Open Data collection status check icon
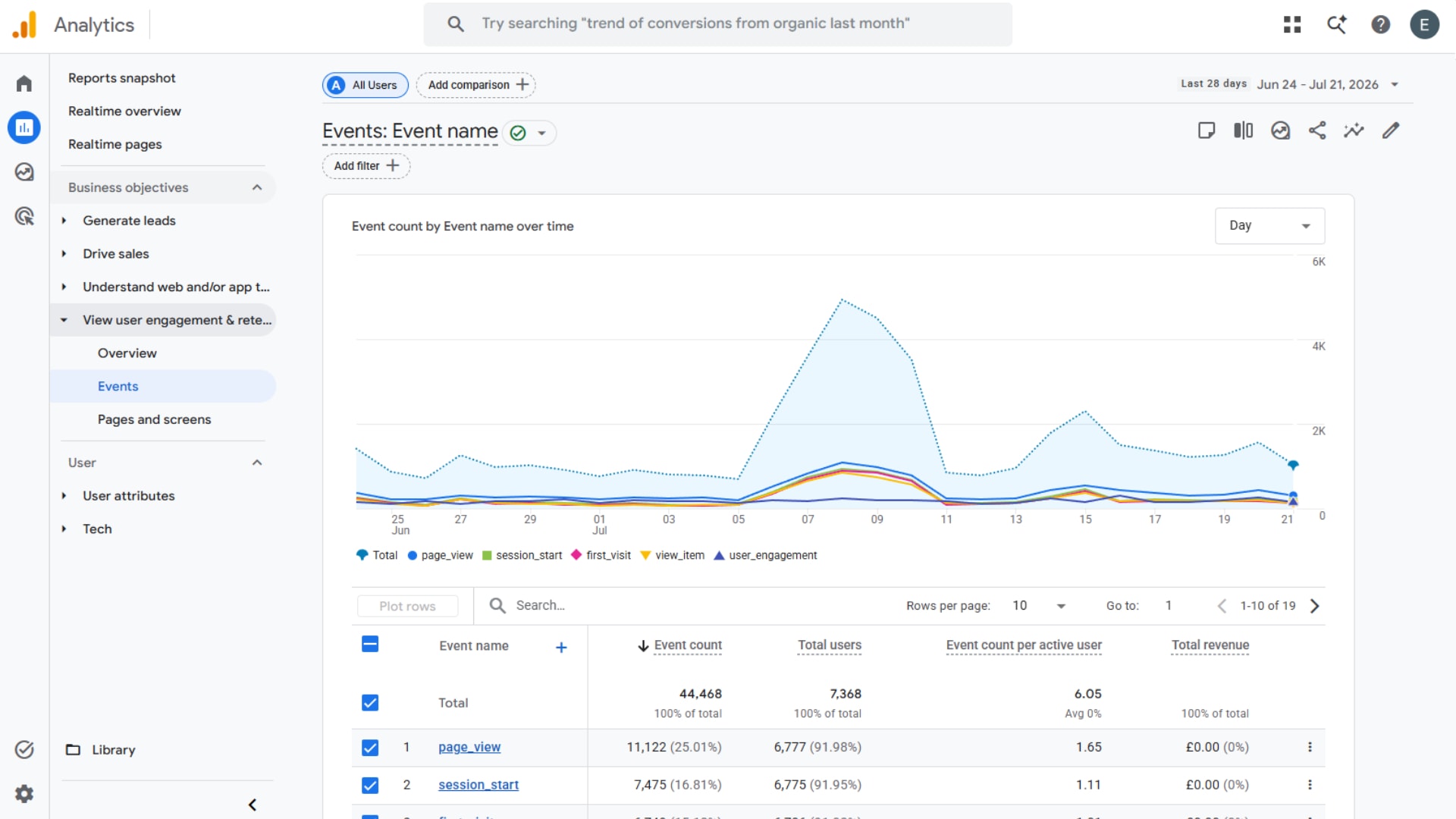Screen dimensions: 1456x819 [24, 749]
